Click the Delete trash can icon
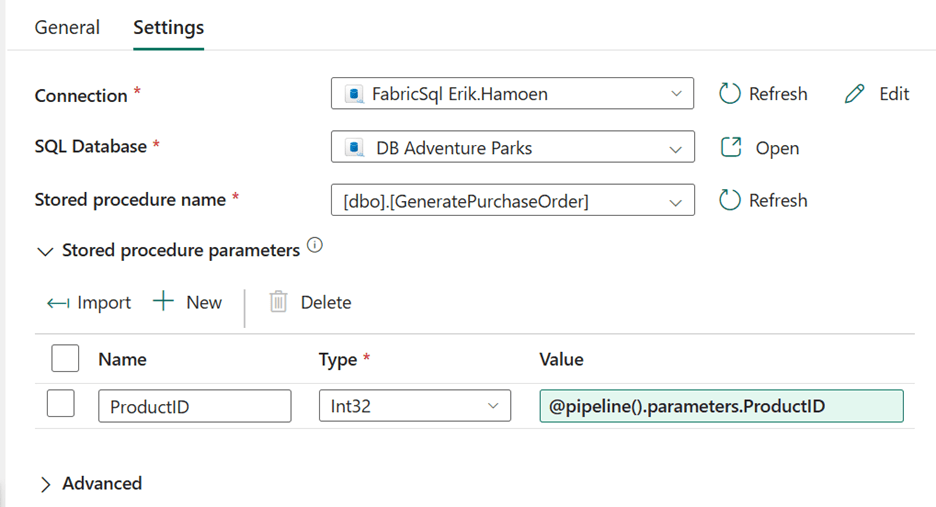936x507 pixels. (279, 302)
